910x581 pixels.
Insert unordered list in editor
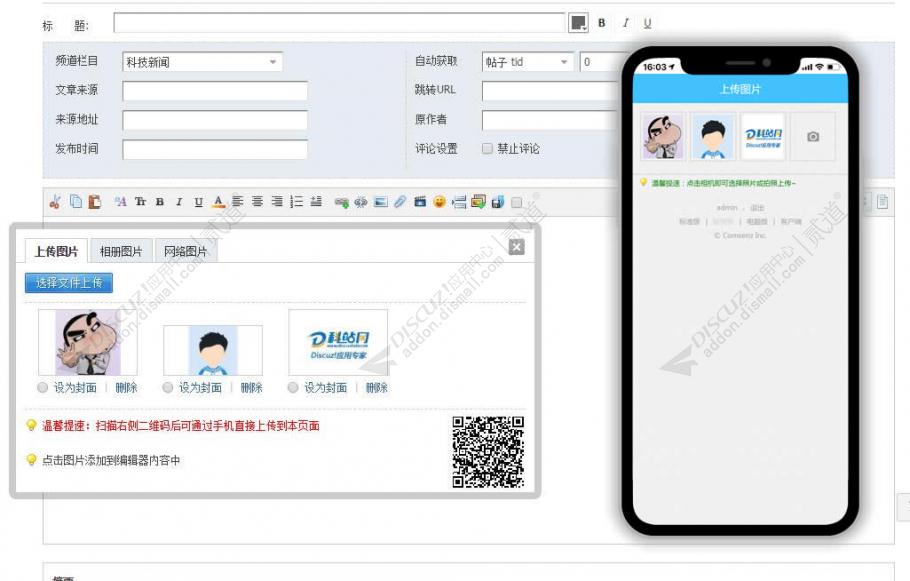(x=316, y=201)
